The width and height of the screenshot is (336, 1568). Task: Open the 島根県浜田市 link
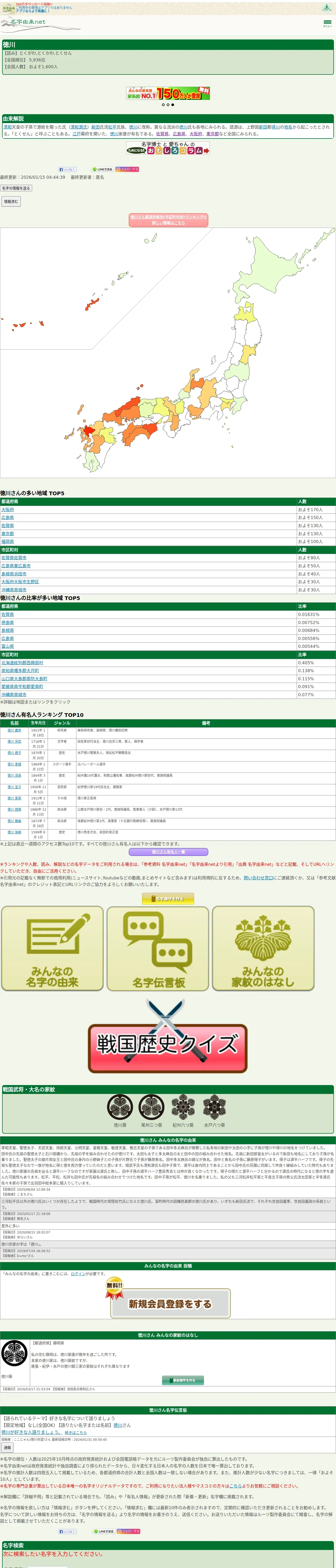pos(14,573)
